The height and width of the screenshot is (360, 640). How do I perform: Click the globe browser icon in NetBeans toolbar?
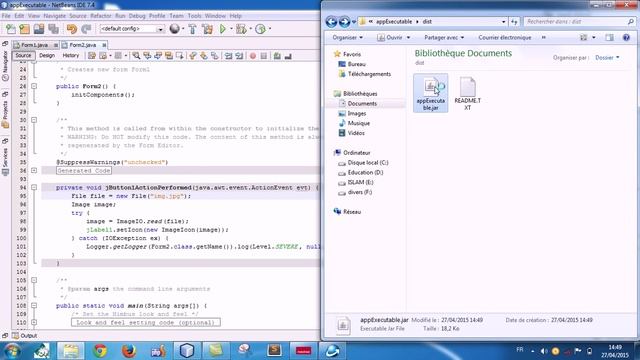175,29
